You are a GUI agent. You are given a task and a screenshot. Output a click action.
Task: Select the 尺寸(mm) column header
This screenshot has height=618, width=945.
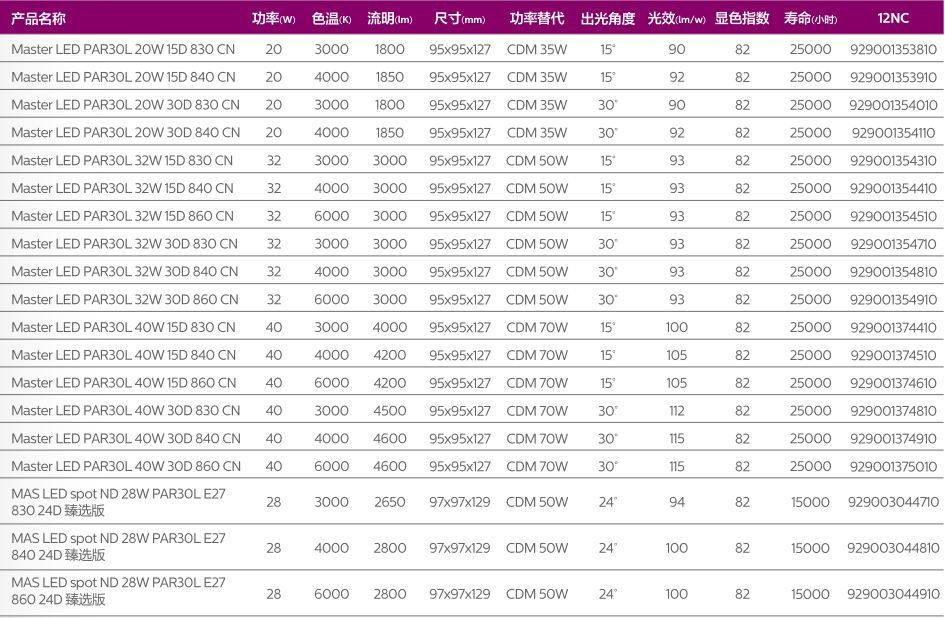(x=459, y=19)
